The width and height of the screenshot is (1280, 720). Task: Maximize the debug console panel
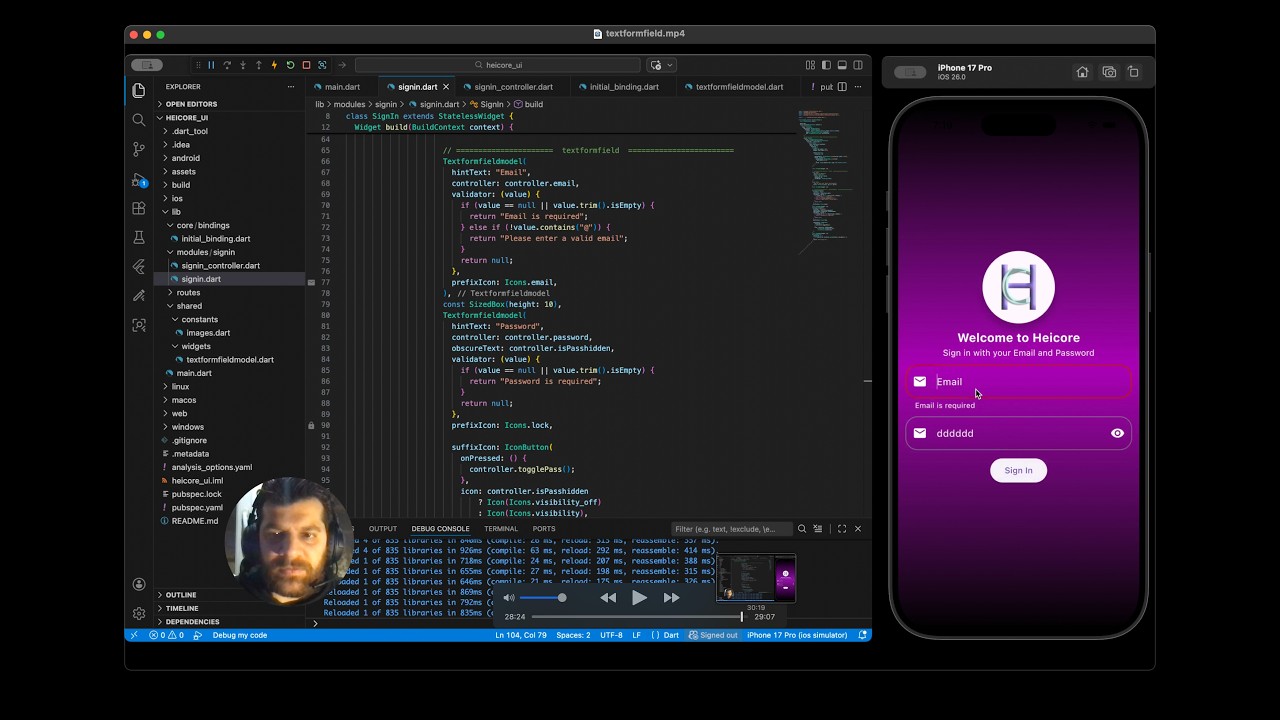[842, 529]
